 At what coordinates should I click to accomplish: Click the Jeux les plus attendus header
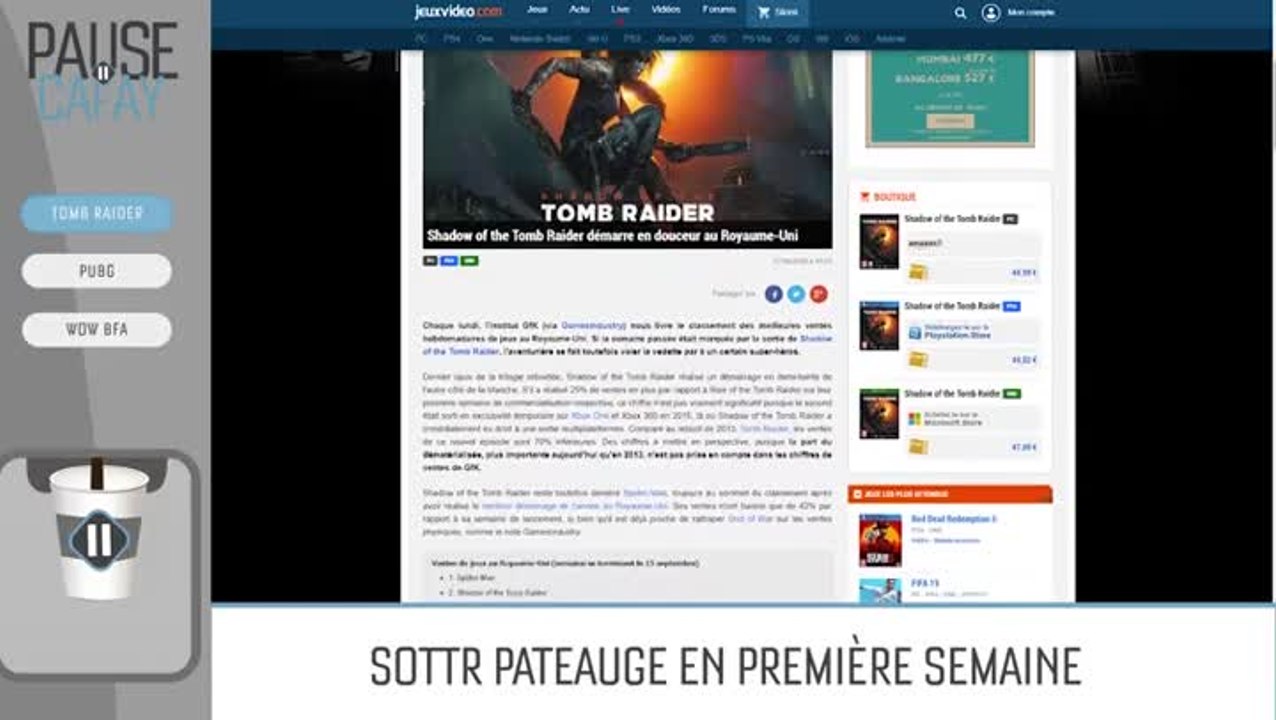click(x=950, y=494)
